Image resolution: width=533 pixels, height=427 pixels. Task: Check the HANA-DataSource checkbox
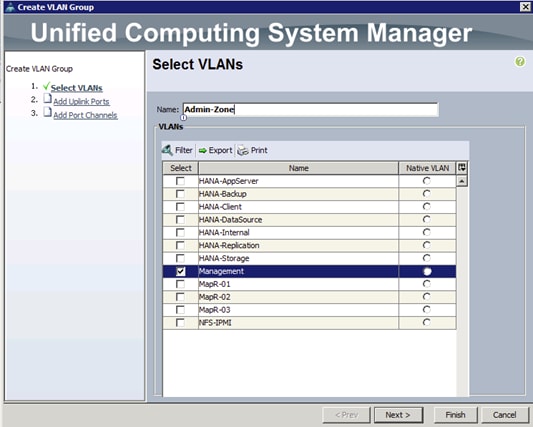[180, 220]
